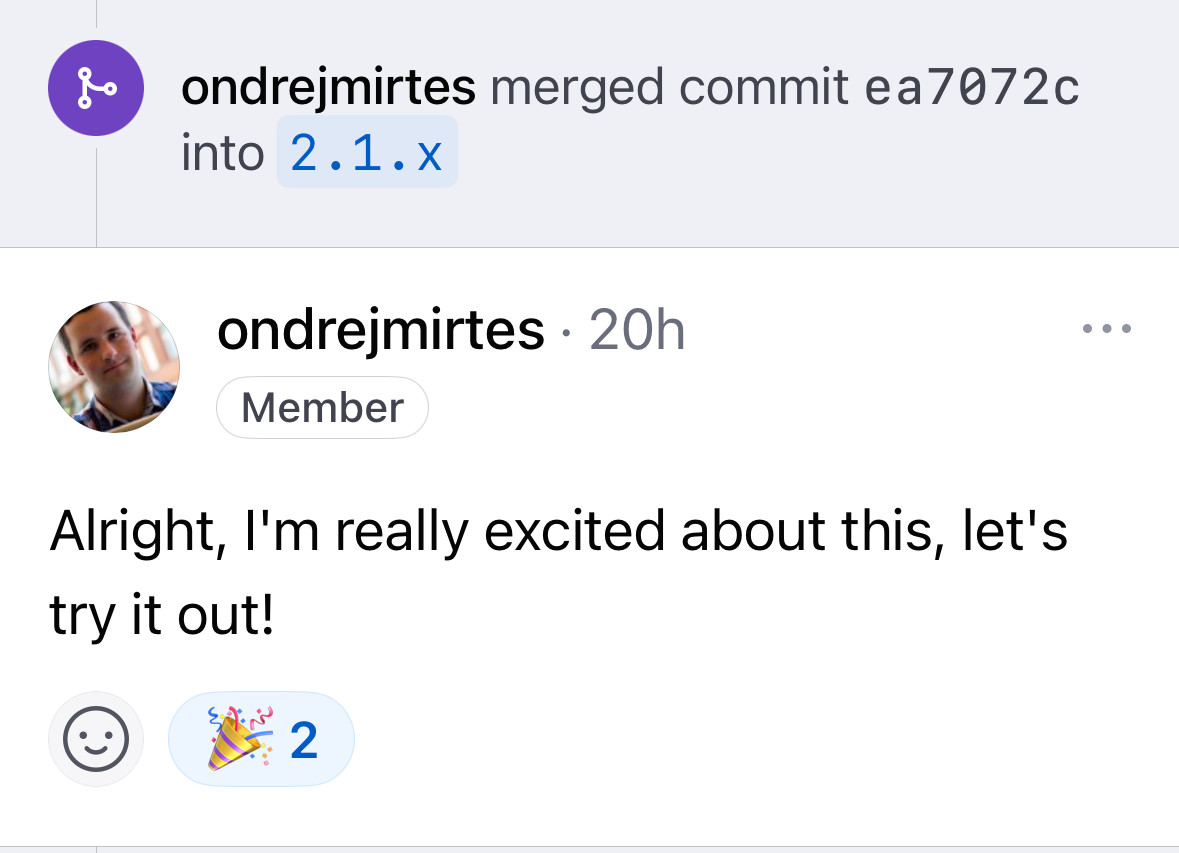The width and height of the screenshot is (1179, 853).
Task: Click ondrejmirtes avatar photo
Action: coord(114,366)
